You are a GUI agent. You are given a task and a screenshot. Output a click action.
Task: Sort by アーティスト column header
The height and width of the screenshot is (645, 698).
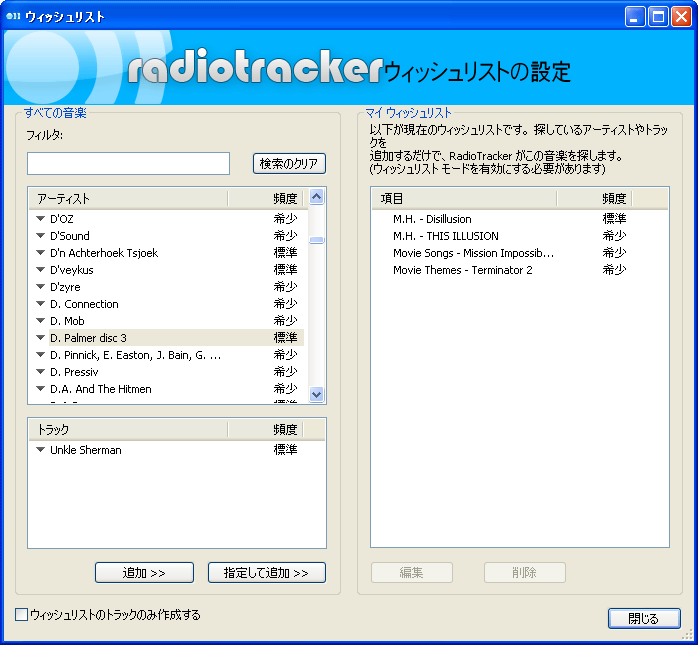click(128, 199)
